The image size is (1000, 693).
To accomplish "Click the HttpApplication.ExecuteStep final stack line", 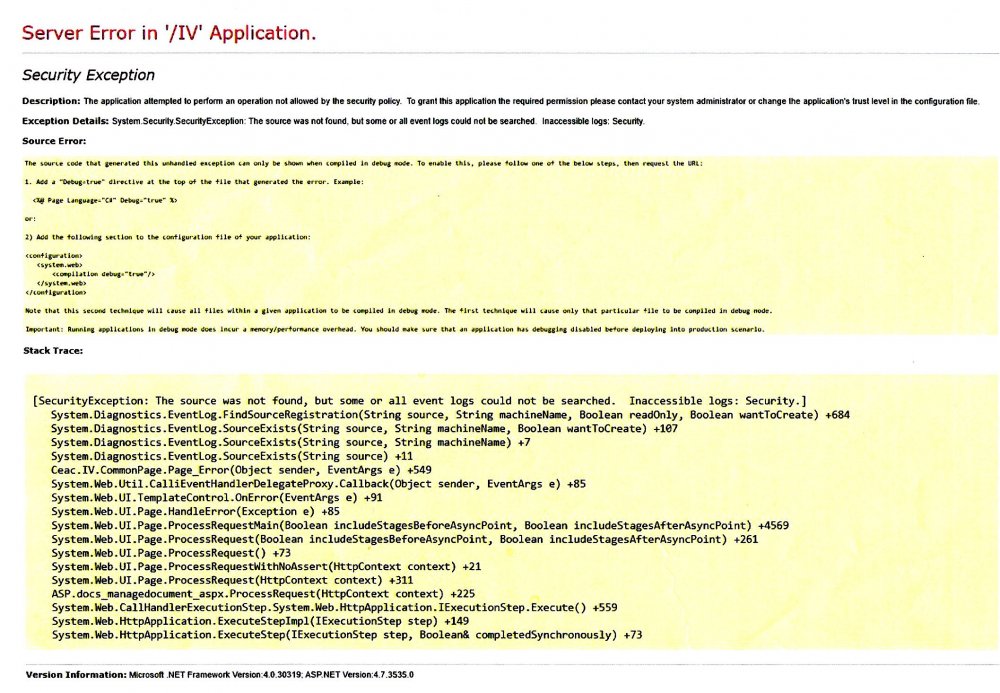I will pos(346,635).
